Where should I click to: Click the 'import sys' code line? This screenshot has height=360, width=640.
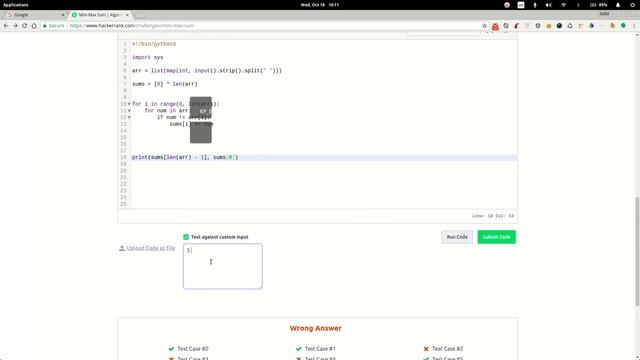[x=147, y=57]
